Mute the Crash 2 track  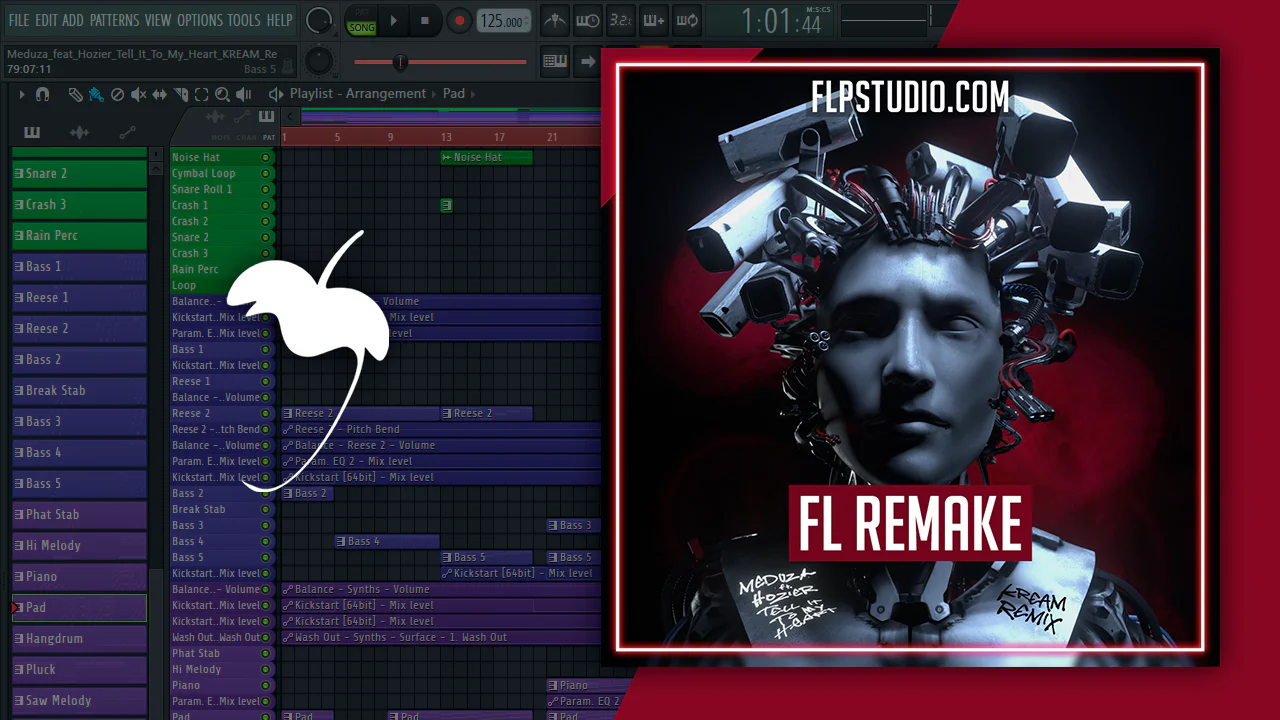coord(266,222)
